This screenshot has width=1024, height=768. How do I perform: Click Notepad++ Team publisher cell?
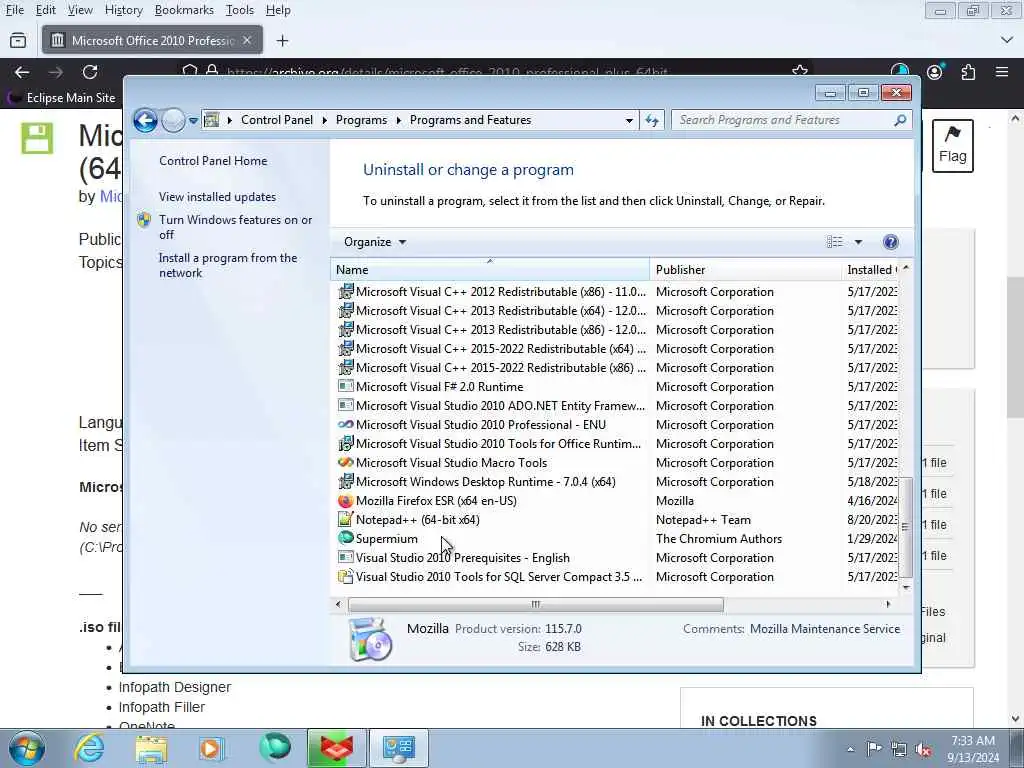coord(703,520)
